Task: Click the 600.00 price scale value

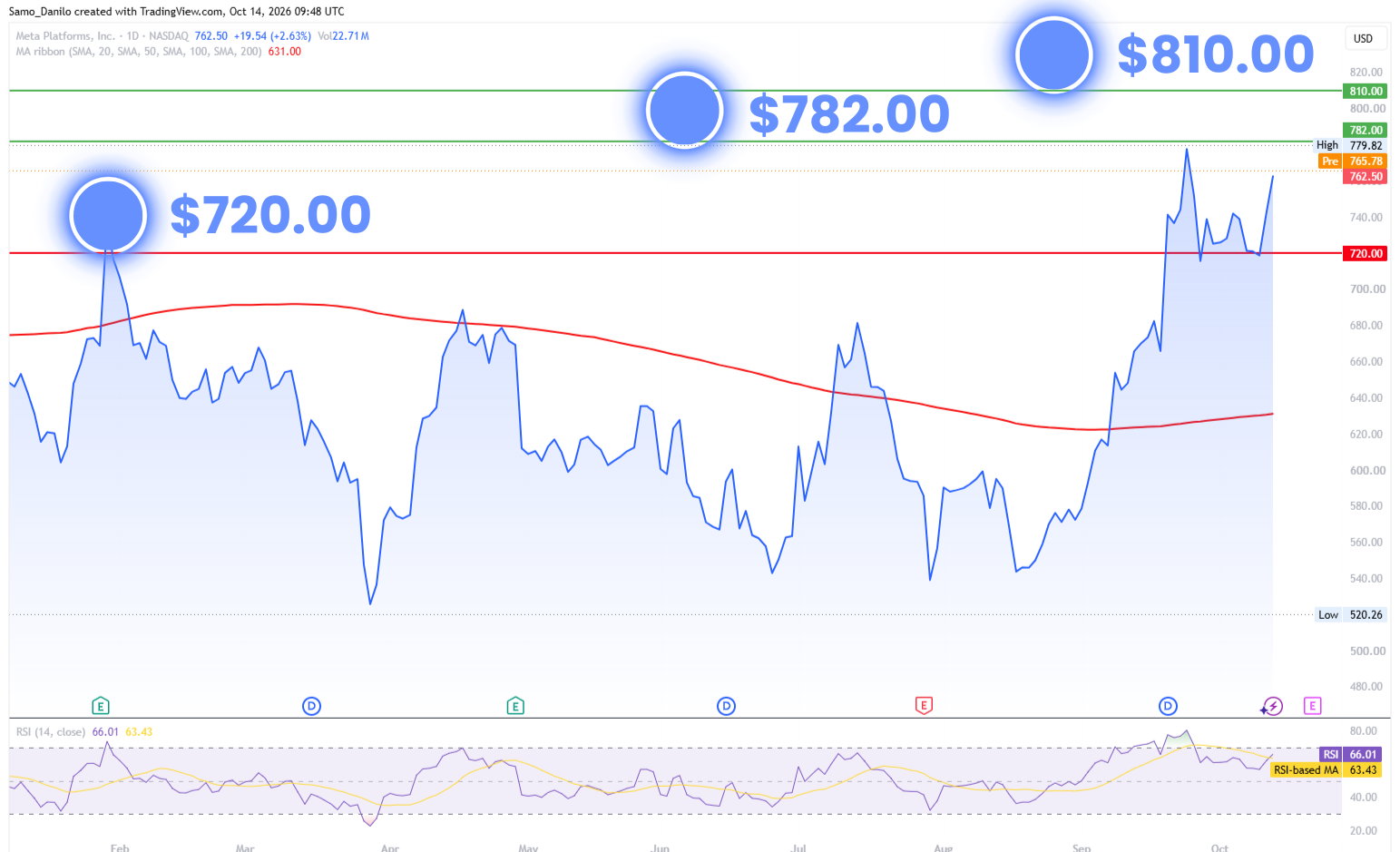Action: (1367, 470)
